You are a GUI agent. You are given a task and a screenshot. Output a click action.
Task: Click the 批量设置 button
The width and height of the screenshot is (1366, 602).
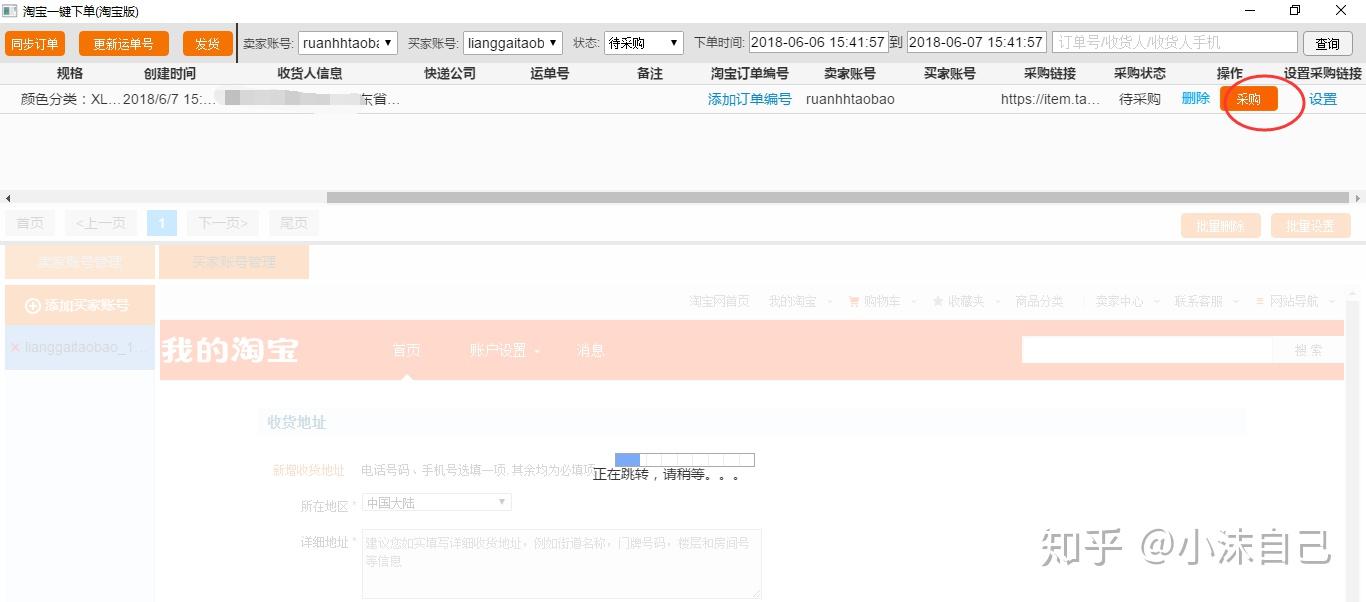pyautogui.click(x=1310, y=226)
